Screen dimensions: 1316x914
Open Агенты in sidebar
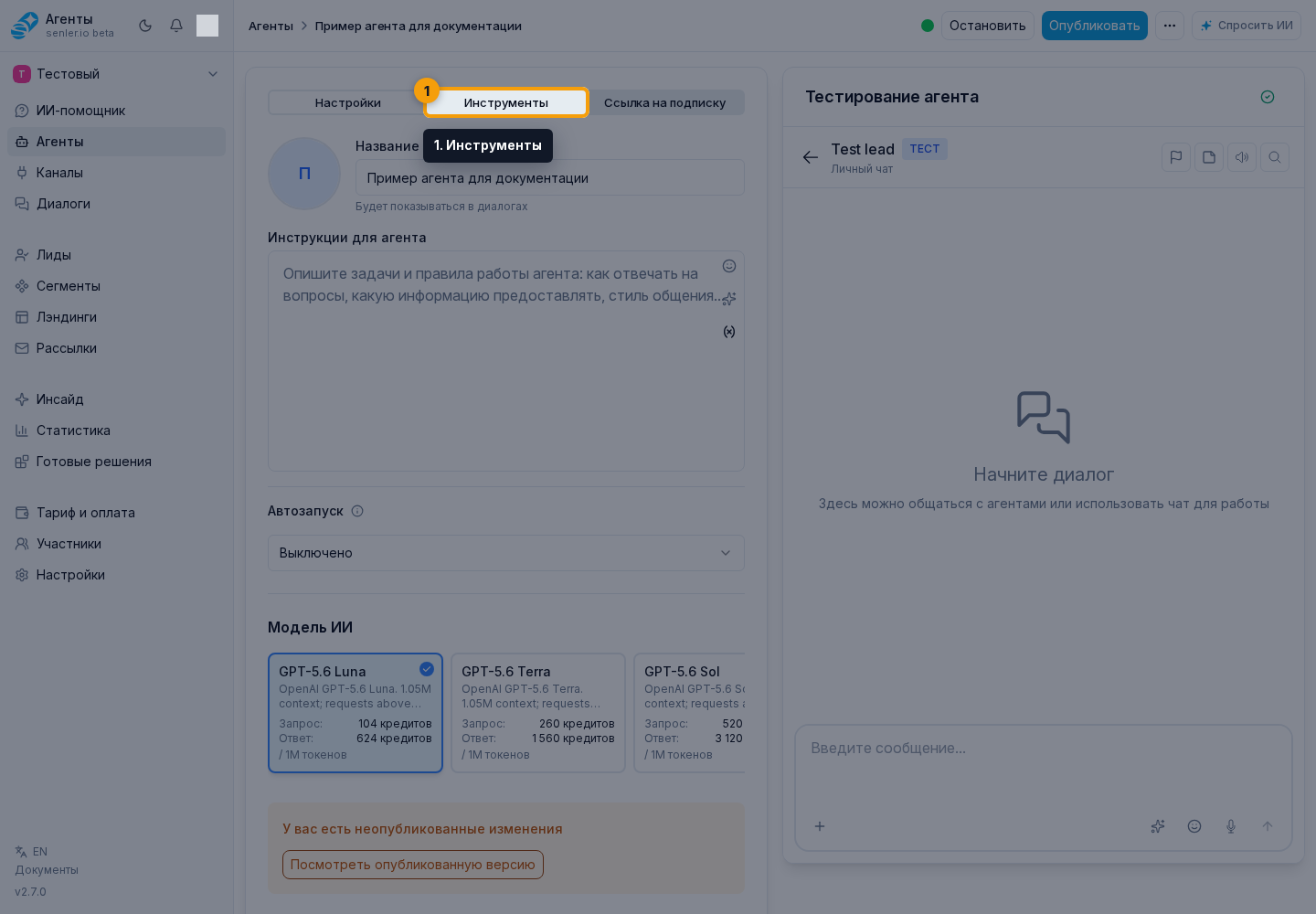point(116,142)
